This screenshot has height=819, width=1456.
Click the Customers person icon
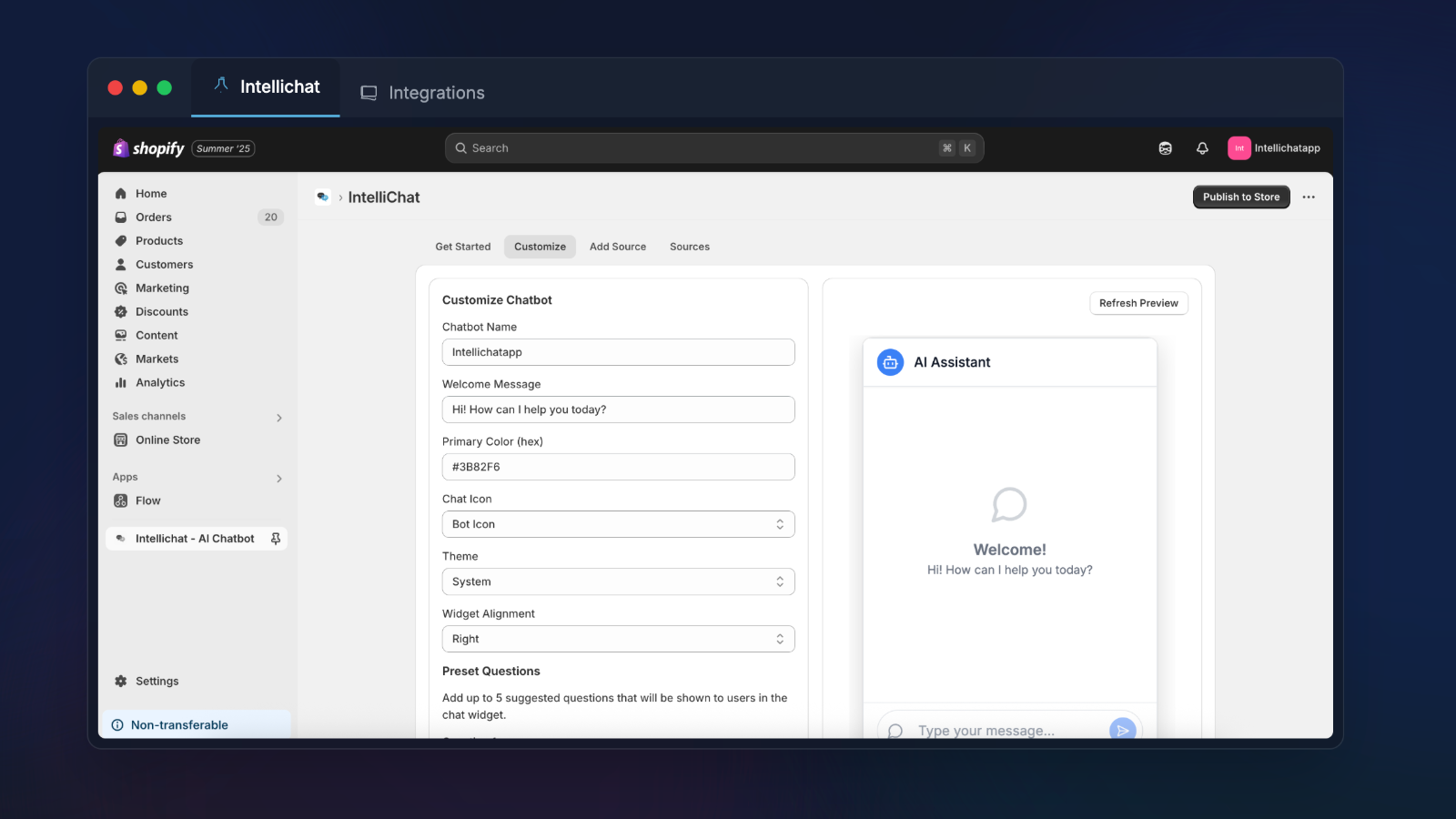tap(120, 265)
